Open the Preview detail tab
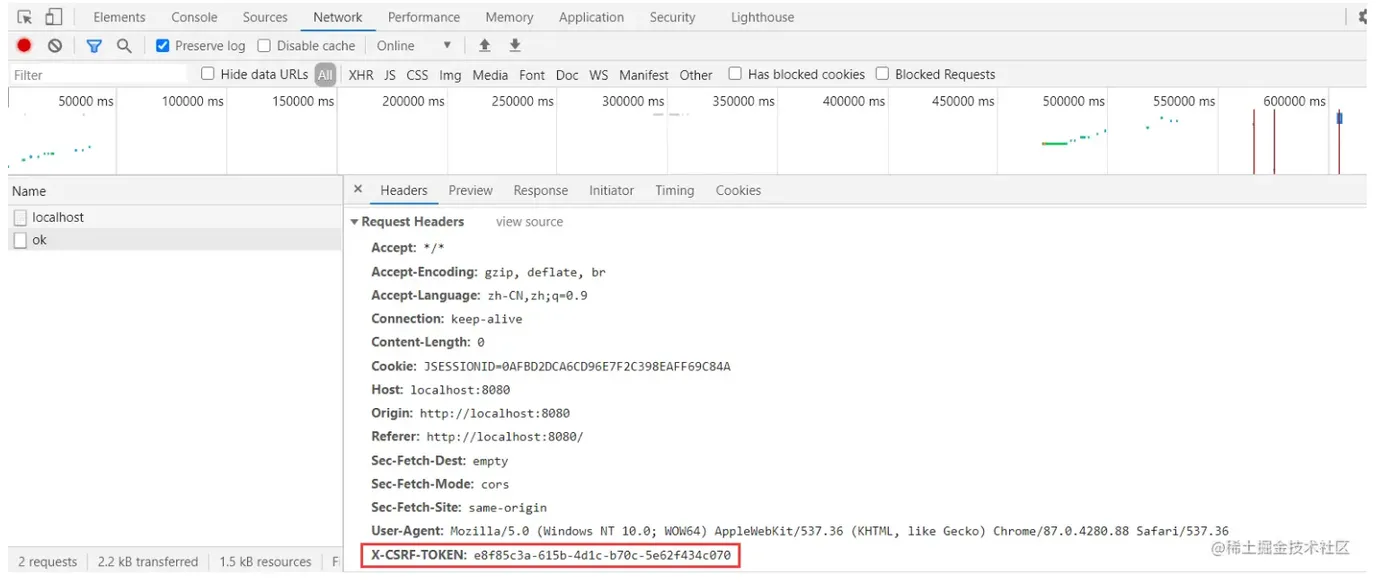Viewport: 1400px width, 584px height. (x=470, y=191)
